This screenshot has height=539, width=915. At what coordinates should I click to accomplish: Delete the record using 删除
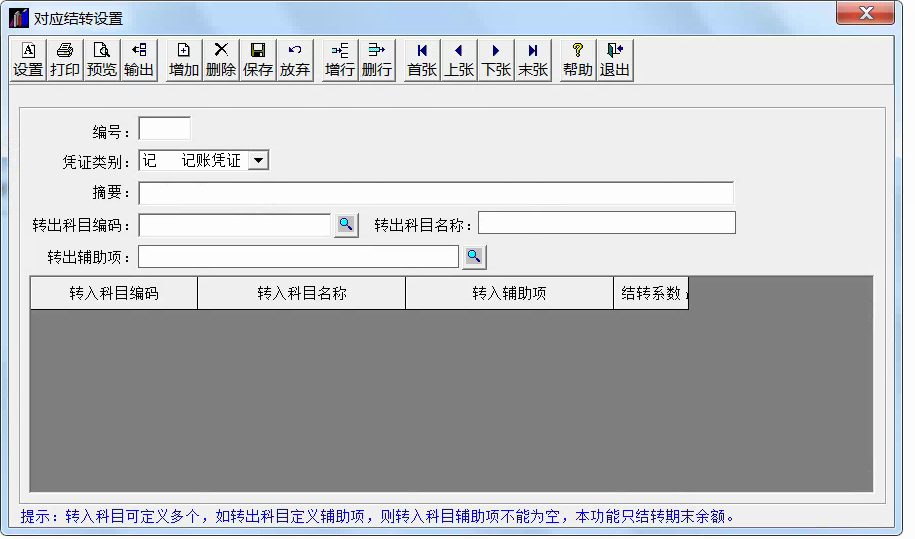tap(221, 60)
